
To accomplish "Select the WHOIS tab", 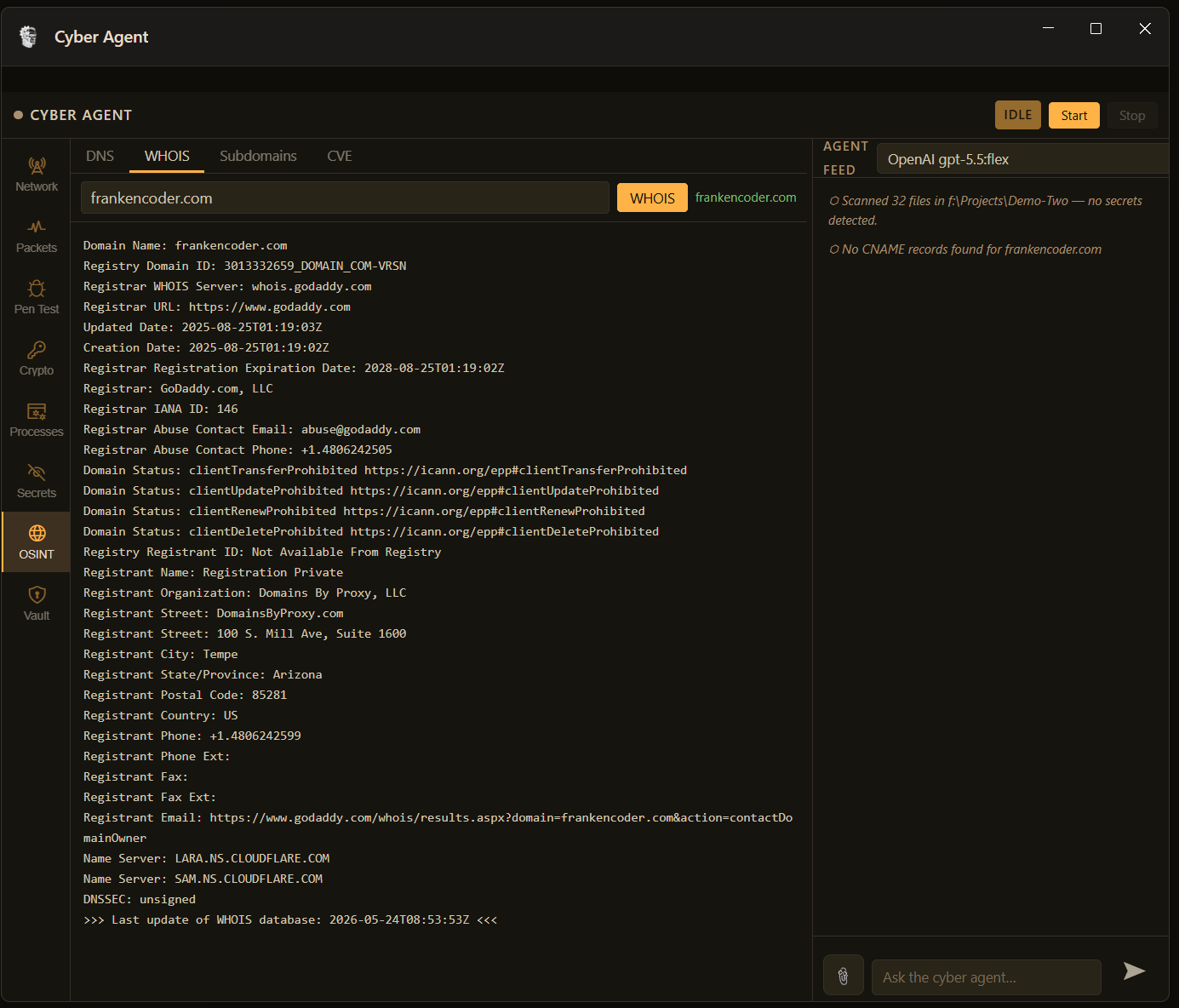I will click(167, 156).
